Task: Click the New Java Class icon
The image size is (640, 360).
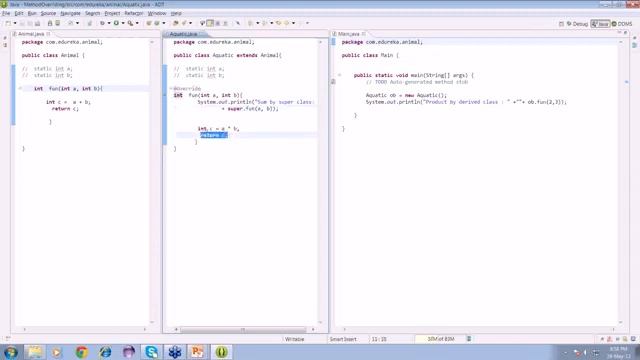Action: (x=157, y=23)
